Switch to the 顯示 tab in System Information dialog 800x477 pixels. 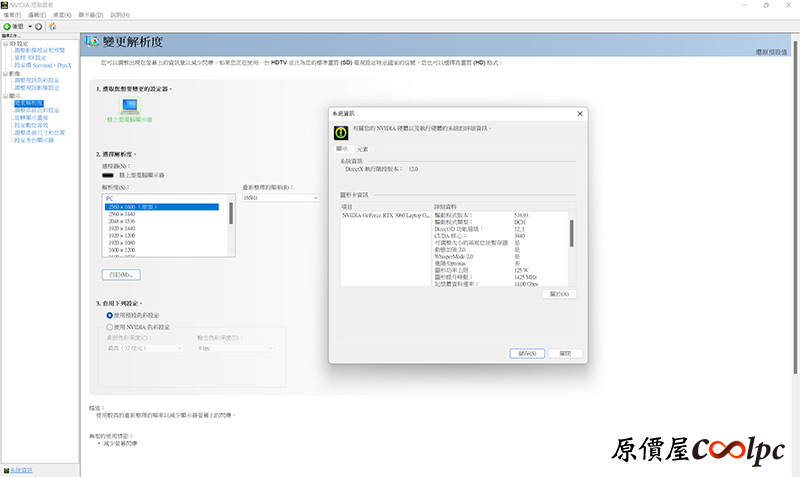342,149
